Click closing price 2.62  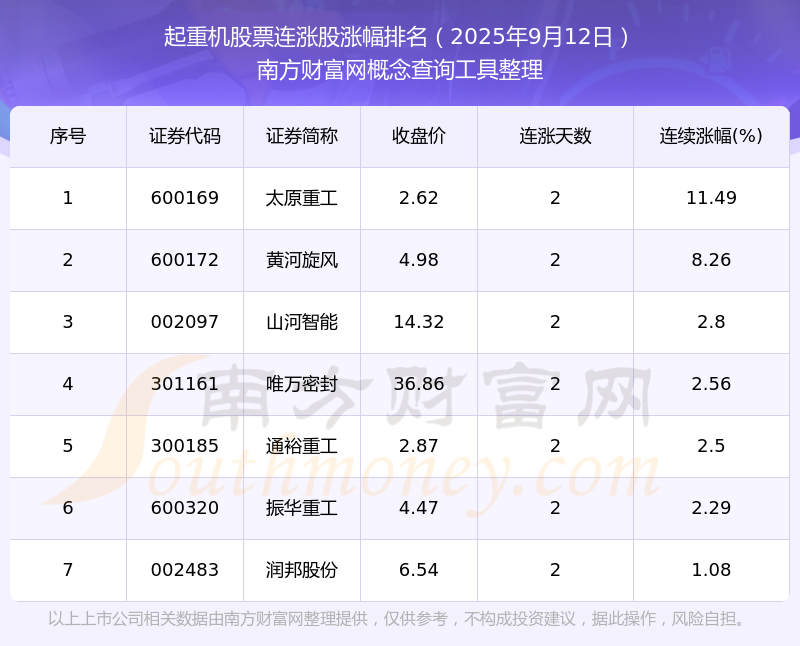click(x=419, y=198)
